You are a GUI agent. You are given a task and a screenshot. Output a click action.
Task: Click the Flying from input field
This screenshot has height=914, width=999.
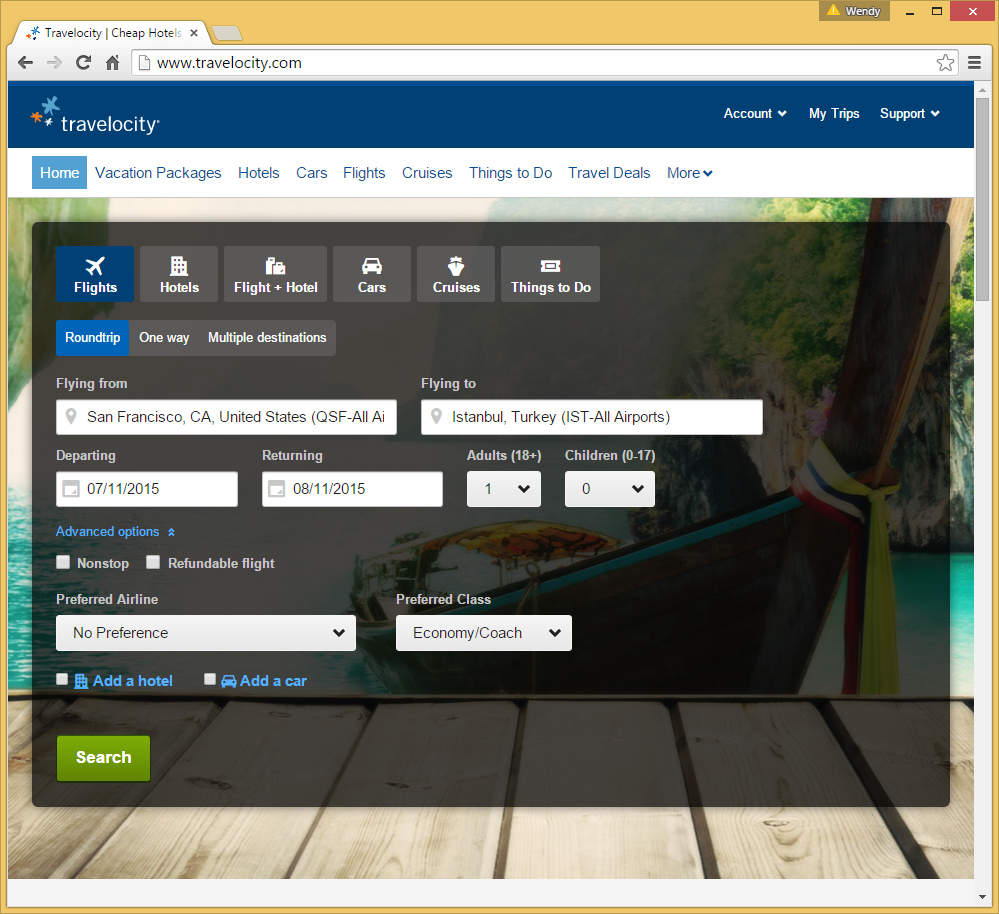(x=226, y=417)
